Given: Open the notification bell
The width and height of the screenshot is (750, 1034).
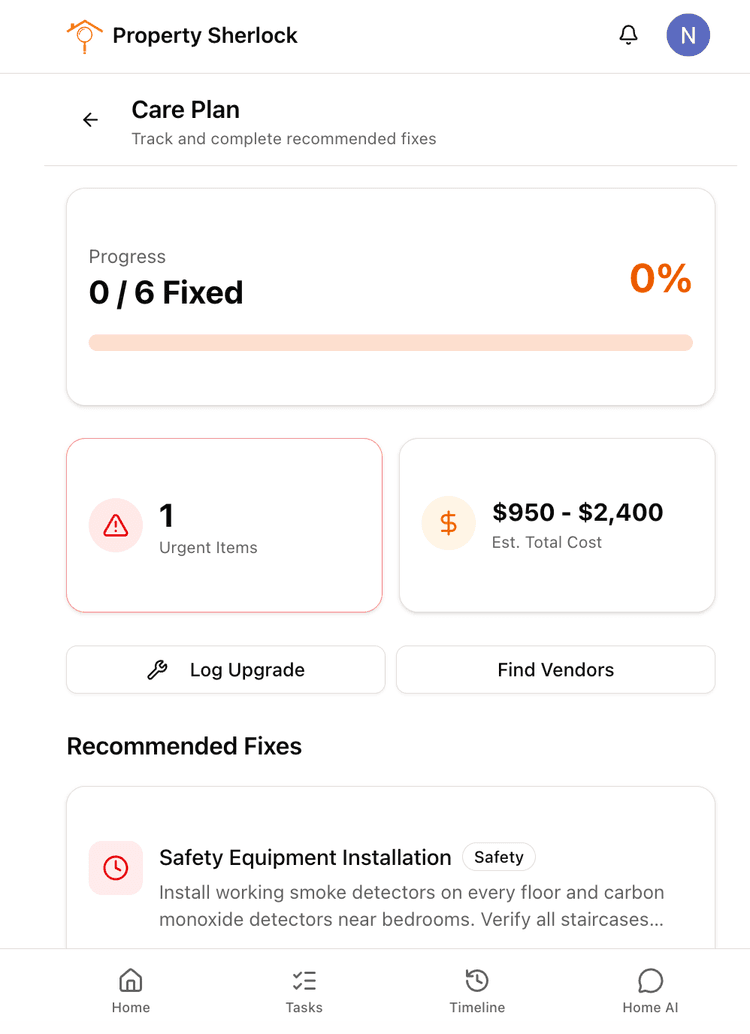Looking at the screenshot, I should point(628,34).
